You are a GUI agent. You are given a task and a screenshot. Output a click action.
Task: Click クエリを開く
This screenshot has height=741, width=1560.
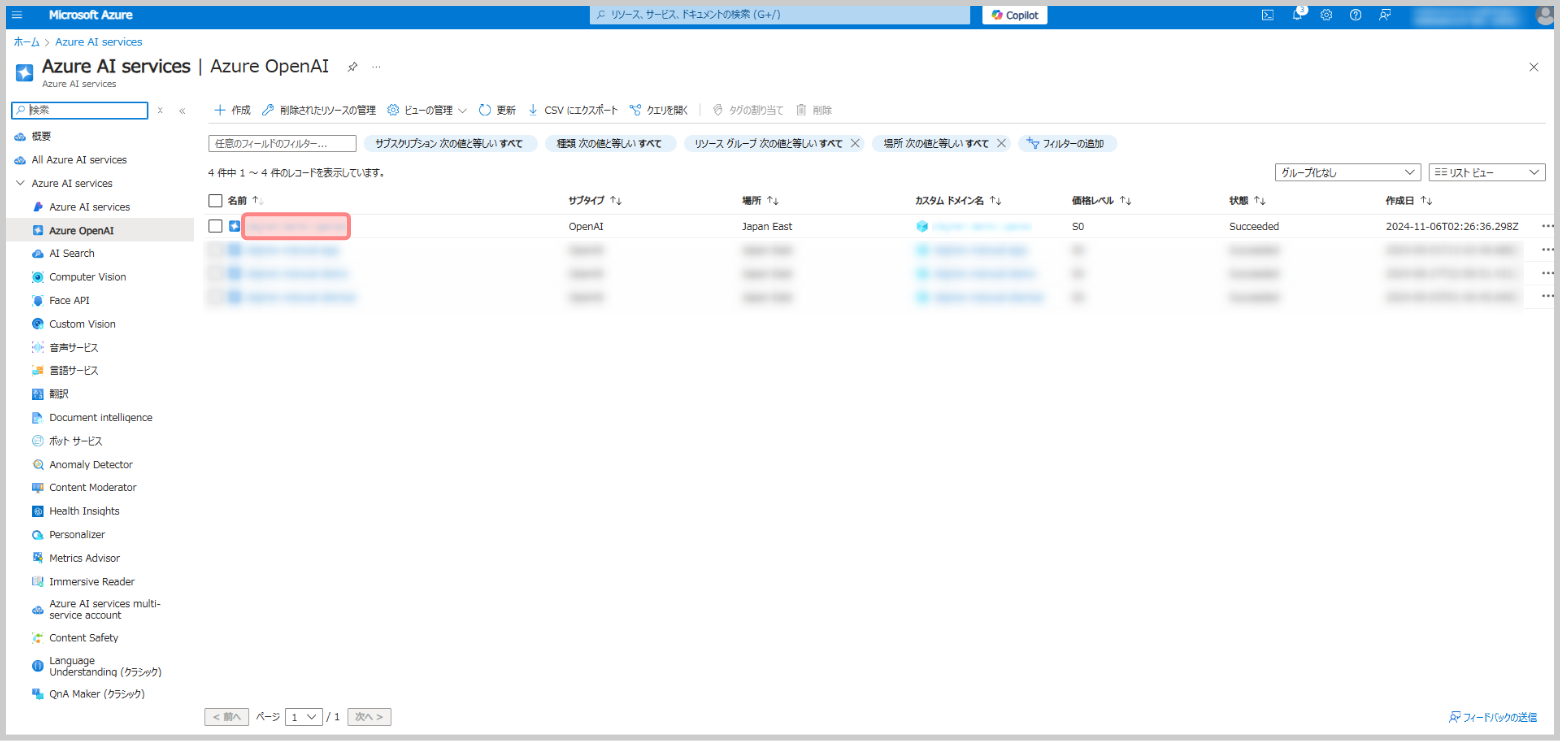point(659,110)
